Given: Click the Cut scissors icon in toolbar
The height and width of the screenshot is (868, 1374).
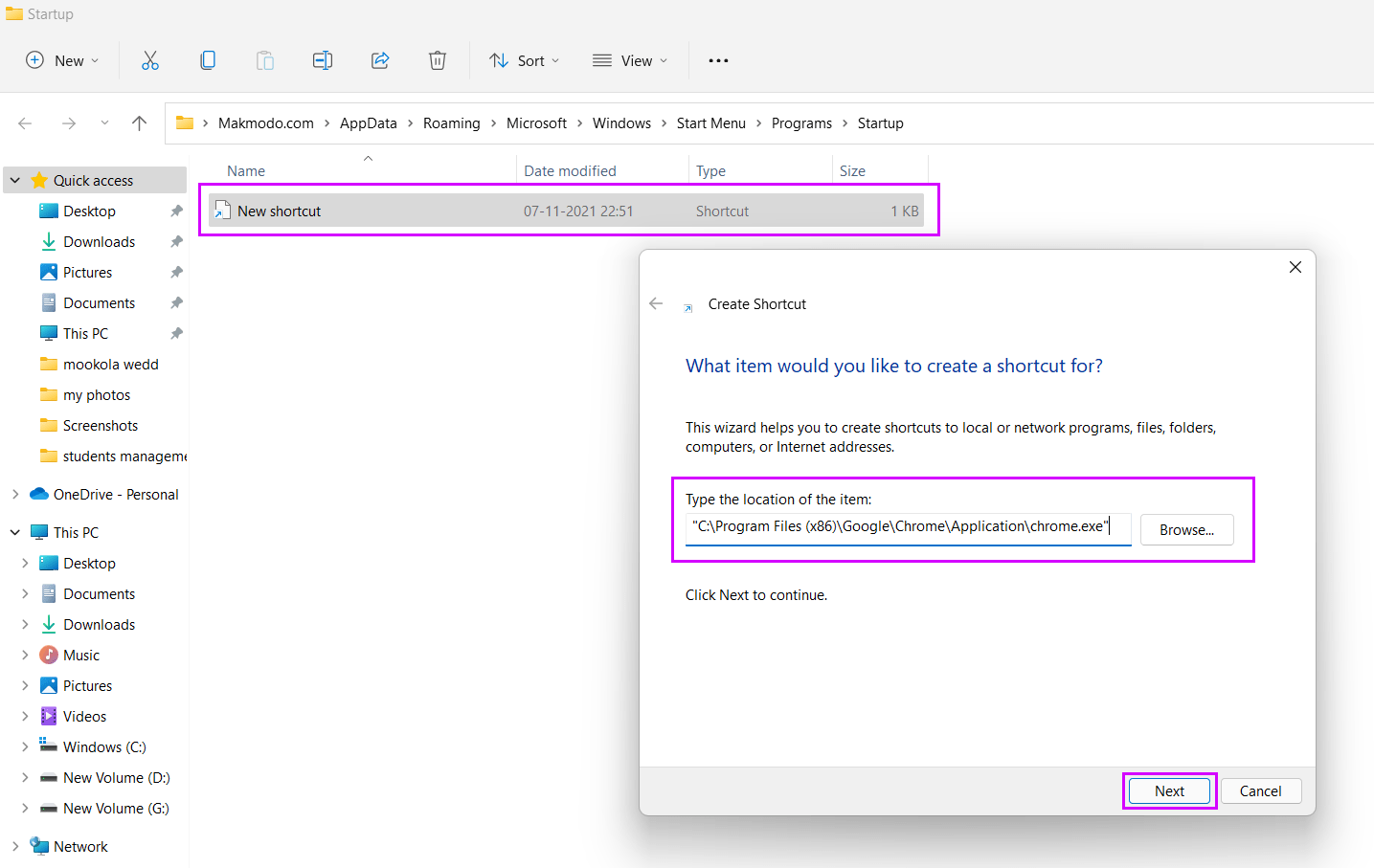Looking at the screenshot, I should point(150,60).
